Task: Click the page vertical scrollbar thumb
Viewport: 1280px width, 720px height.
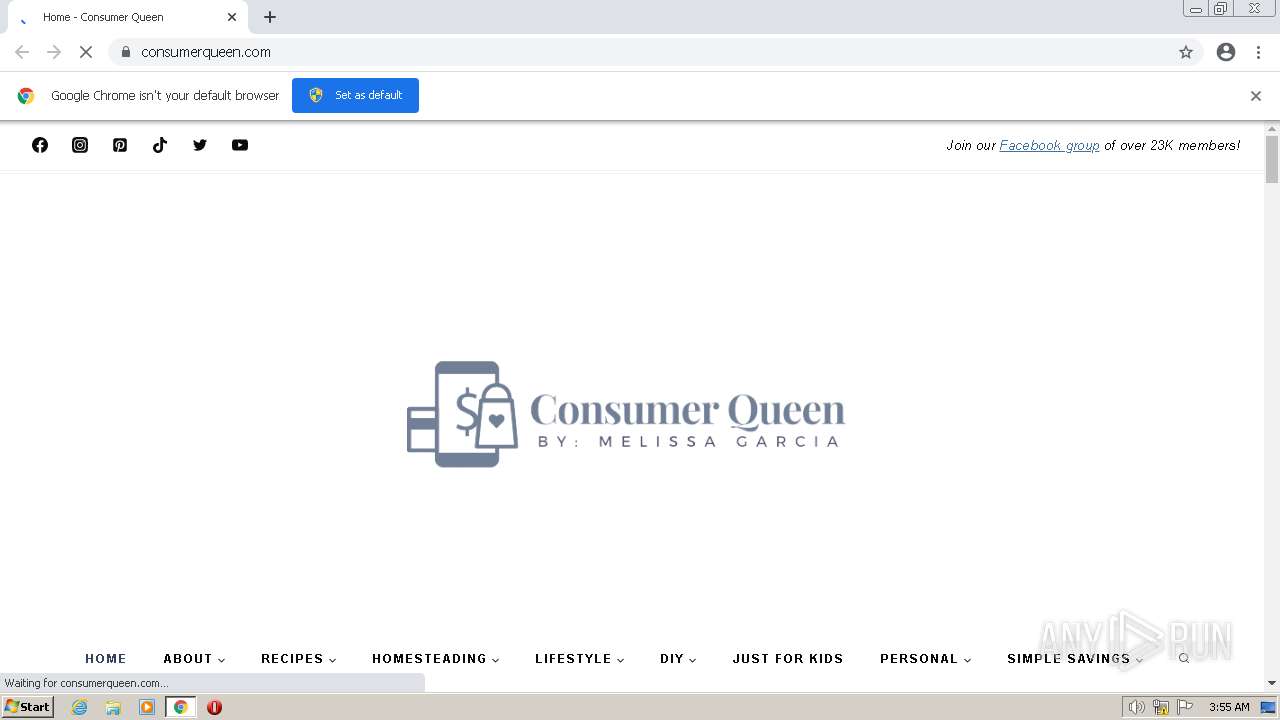Action: [x=1272, y=159]
